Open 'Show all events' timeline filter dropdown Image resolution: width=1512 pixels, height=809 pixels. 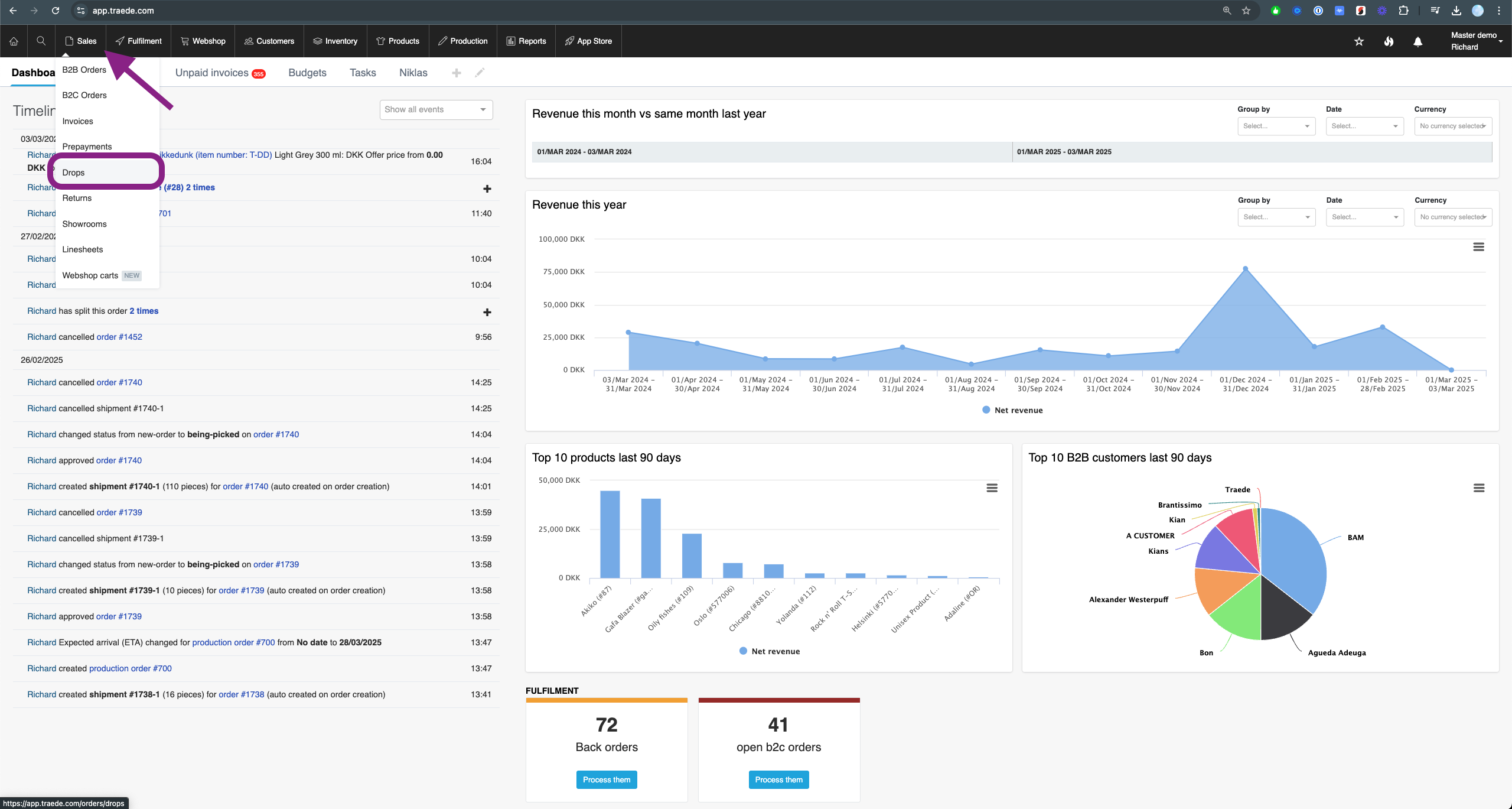point(436,109)
